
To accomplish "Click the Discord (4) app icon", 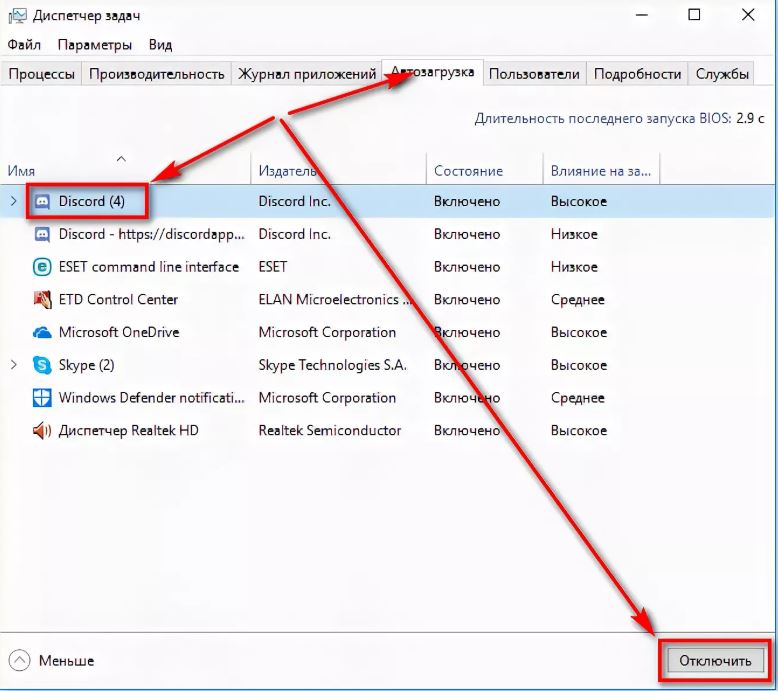I will (42, 201).
